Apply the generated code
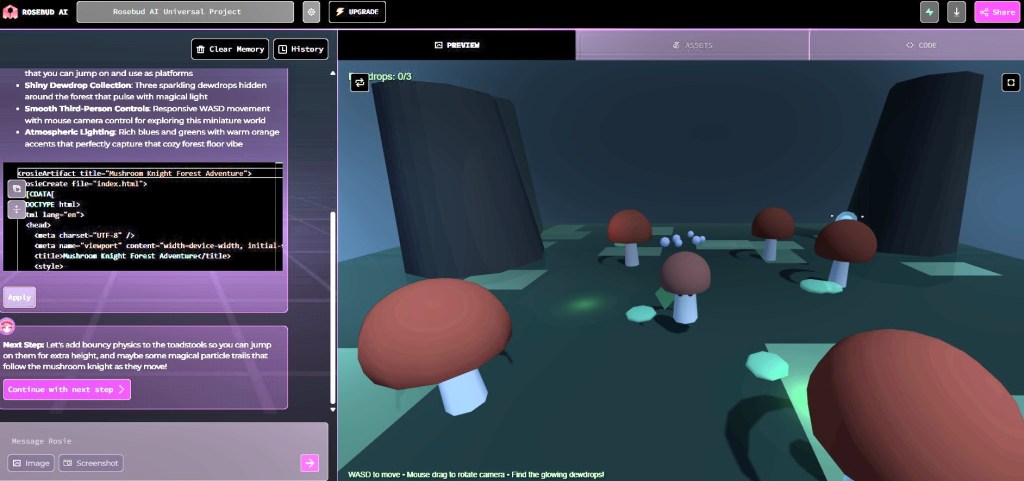 tap(19, 297)
